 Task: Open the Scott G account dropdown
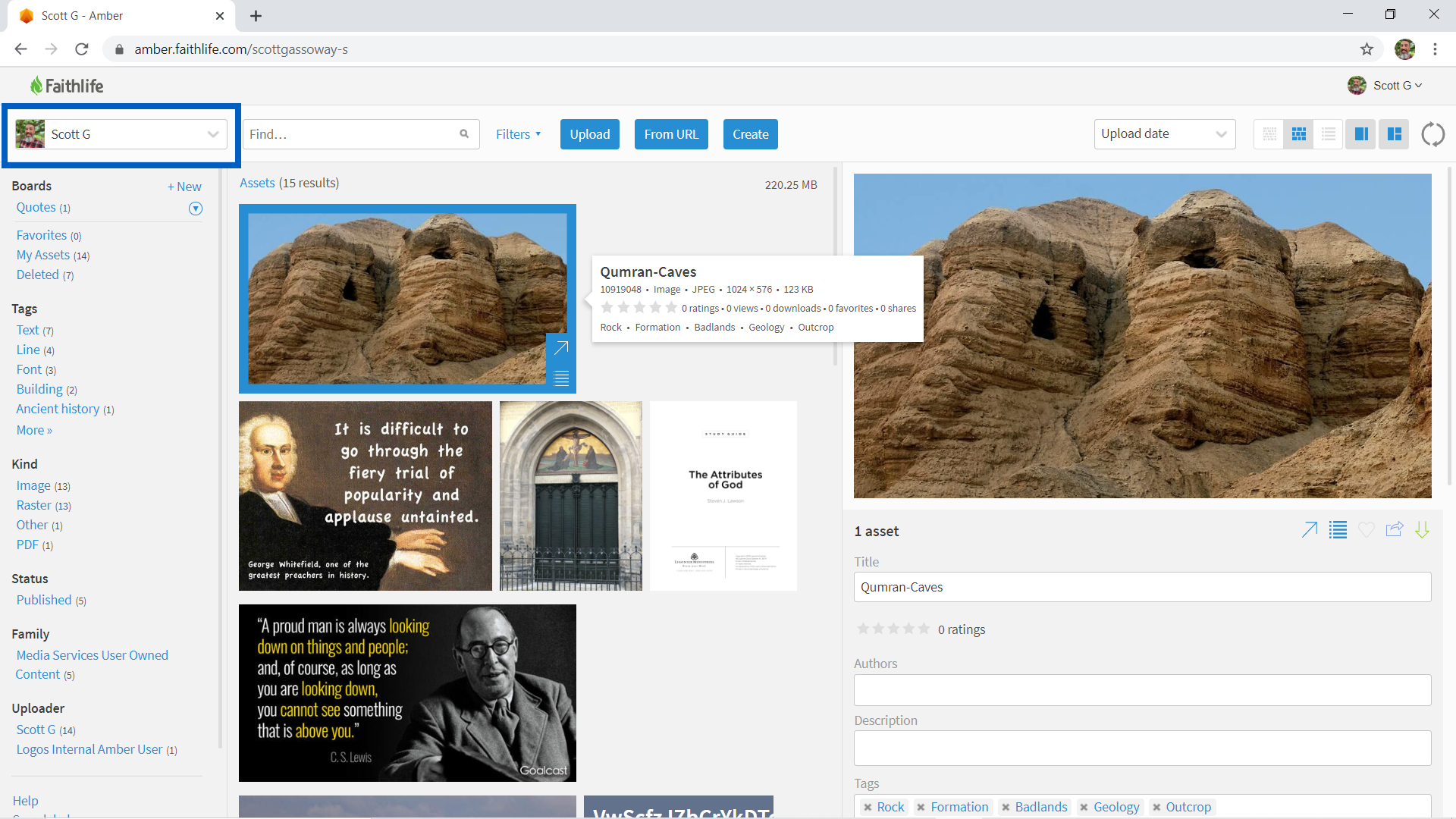pos(1385,86)
